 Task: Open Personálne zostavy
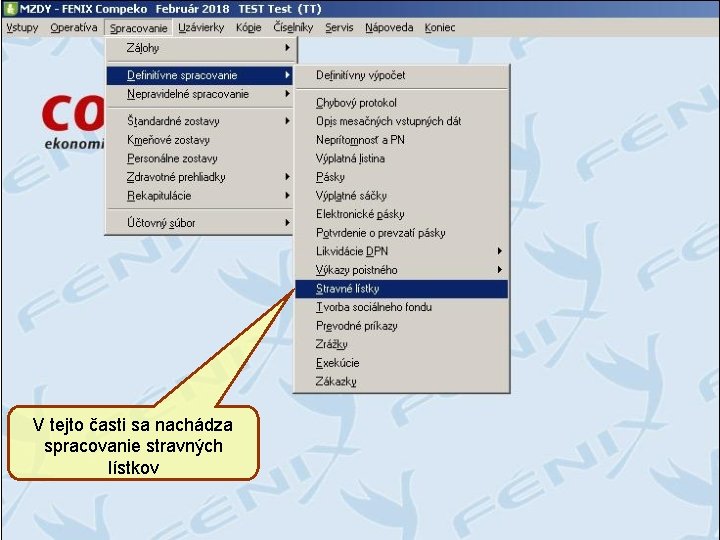(200, 158)
